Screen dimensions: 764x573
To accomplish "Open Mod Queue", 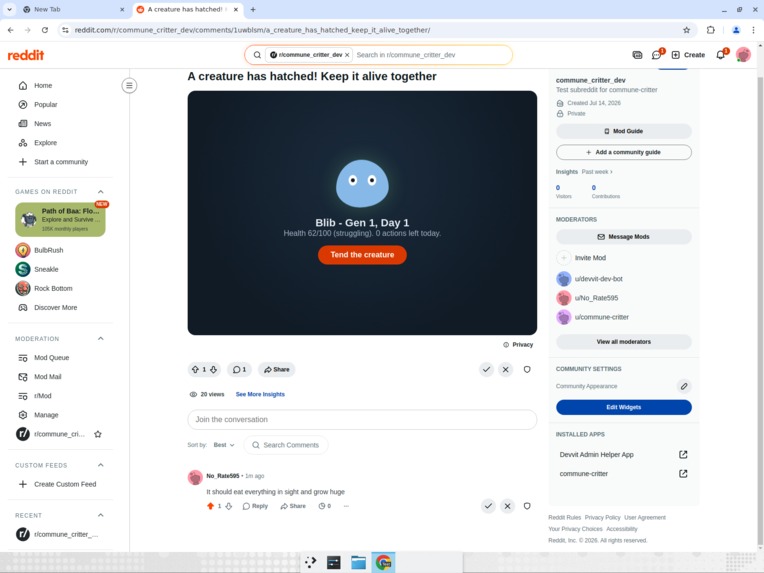I will coord(60,357).
